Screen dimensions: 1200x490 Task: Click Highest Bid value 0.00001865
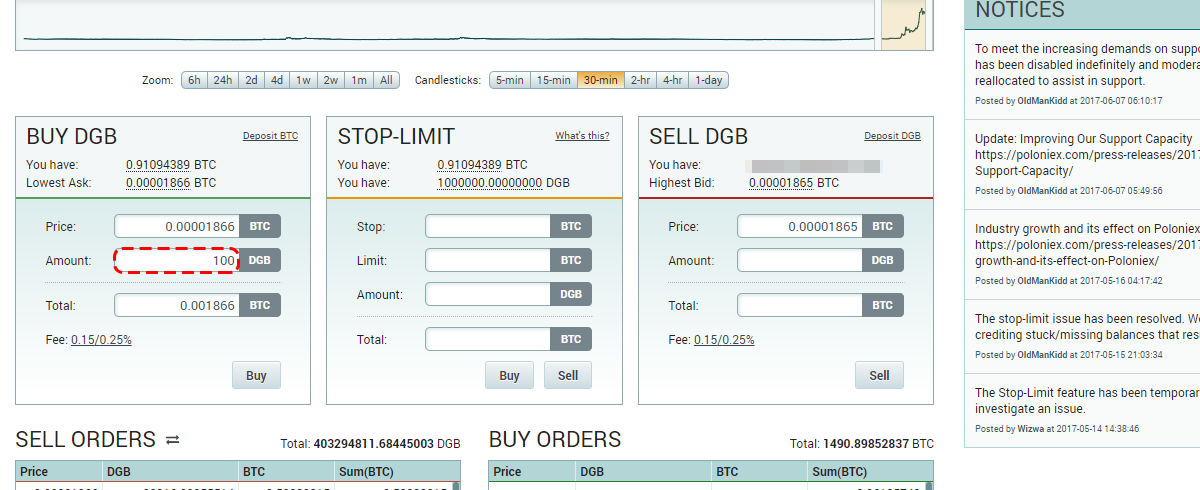pyautogui.click(x=781, y=183)
